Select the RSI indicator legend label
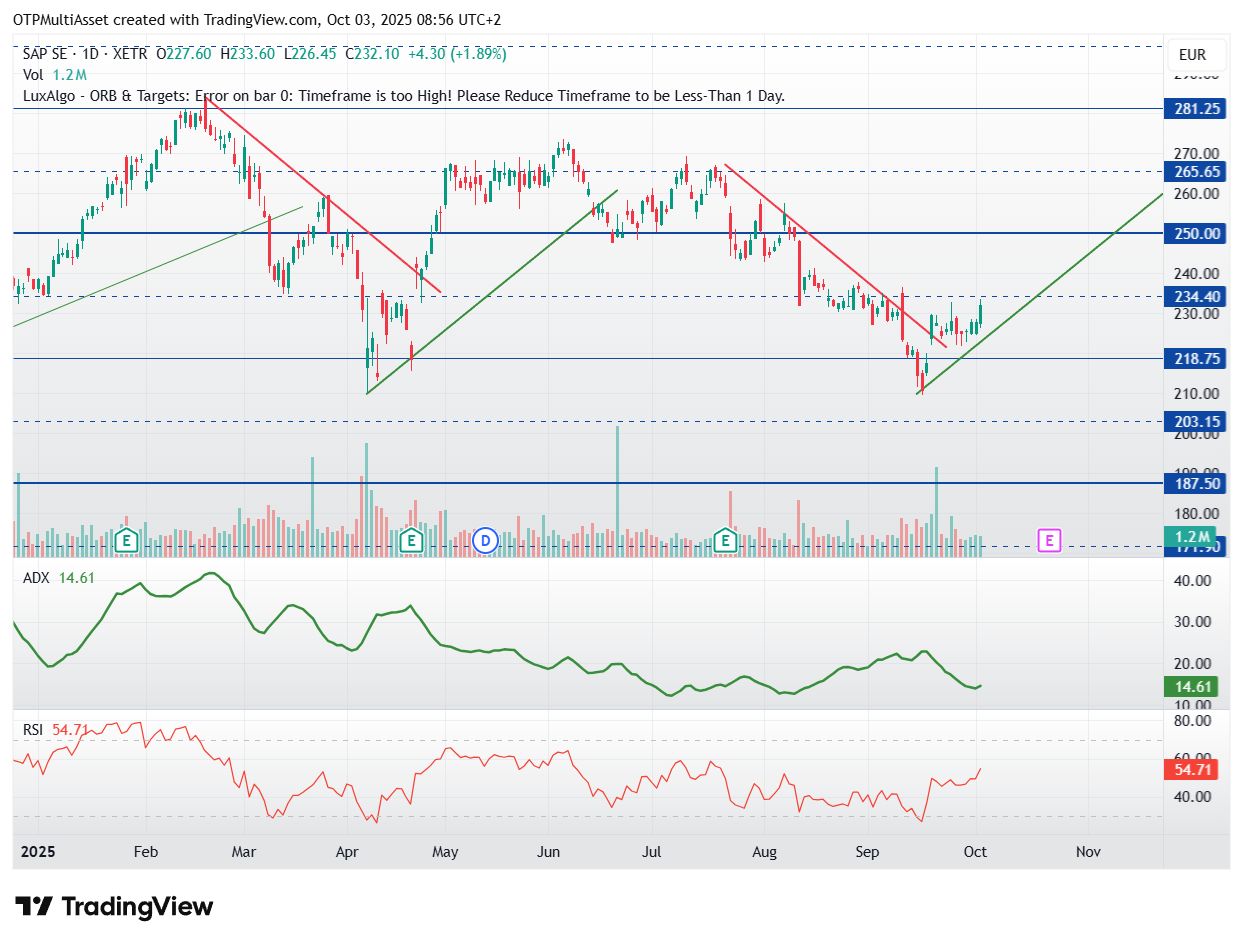 [34, 730]
